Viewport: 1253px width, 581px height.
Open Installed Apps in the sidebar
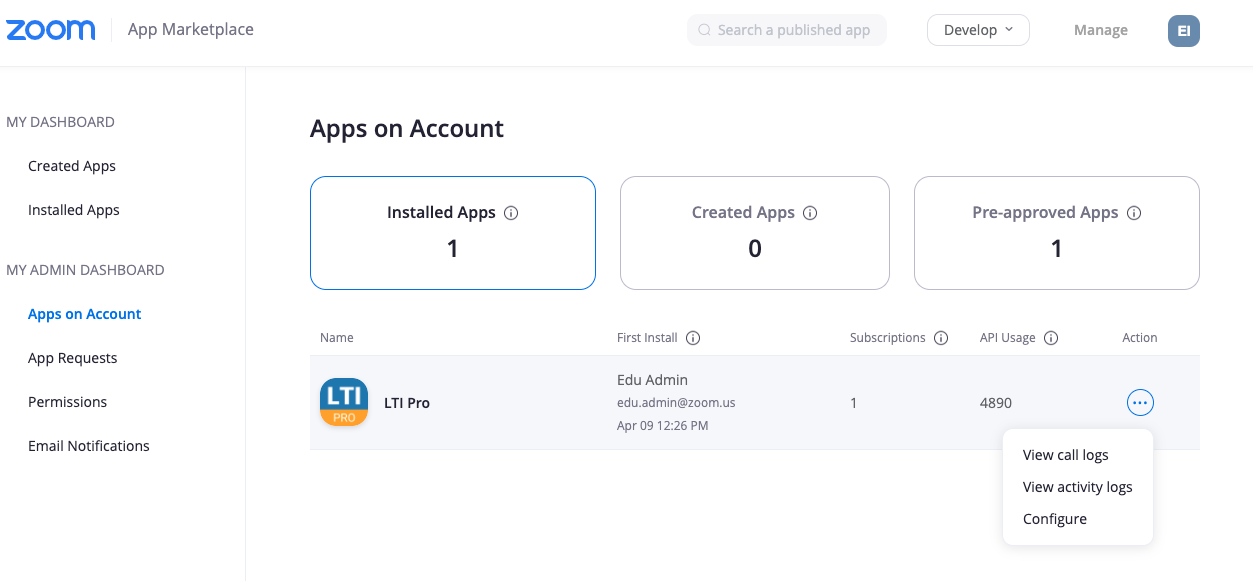point(74,210)
